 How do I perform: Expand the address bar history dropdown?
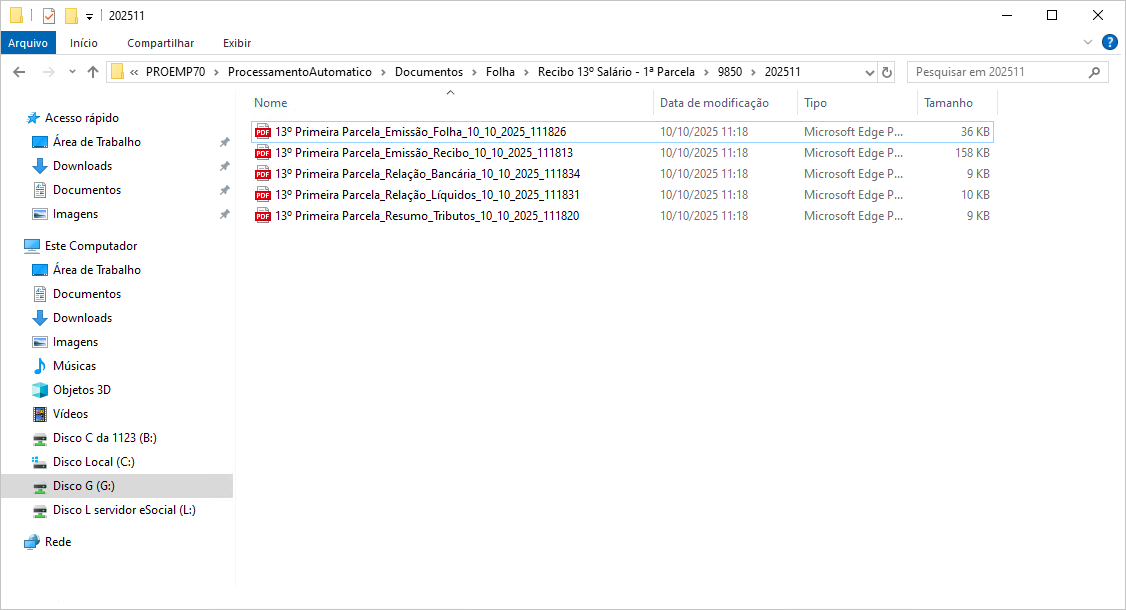[870, 72]
